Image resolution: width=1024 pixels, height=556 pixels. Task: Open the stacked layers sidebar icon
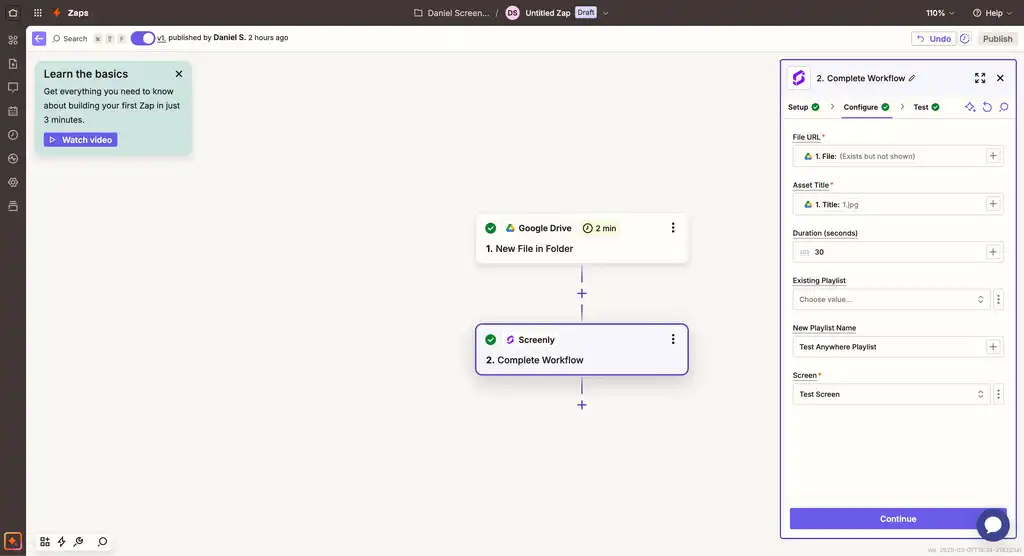point(12,206)
